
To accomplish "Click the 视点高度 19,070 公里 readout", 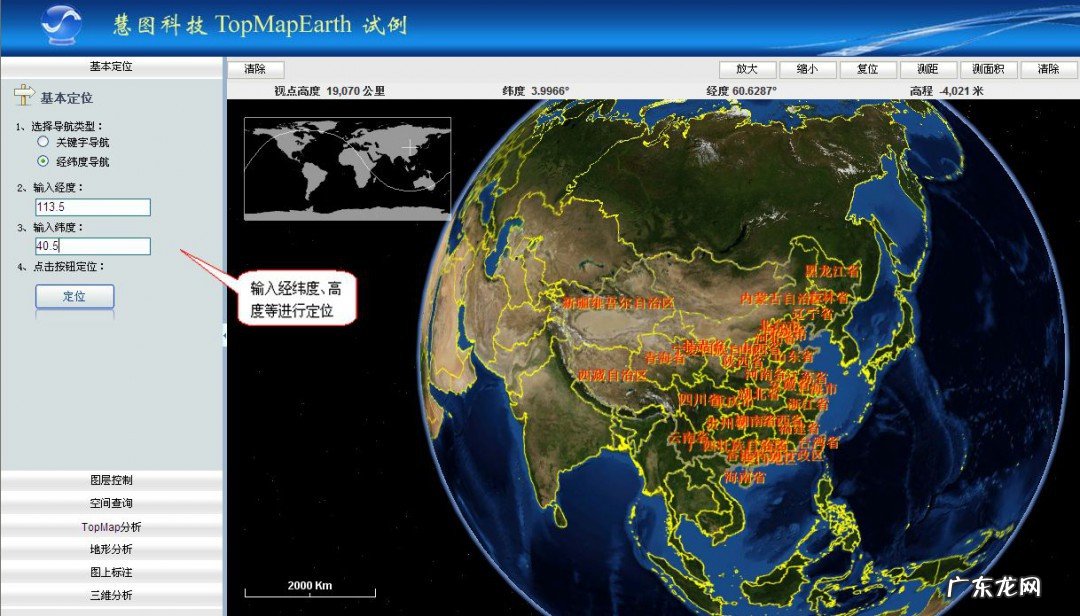I will pos(329,91).
